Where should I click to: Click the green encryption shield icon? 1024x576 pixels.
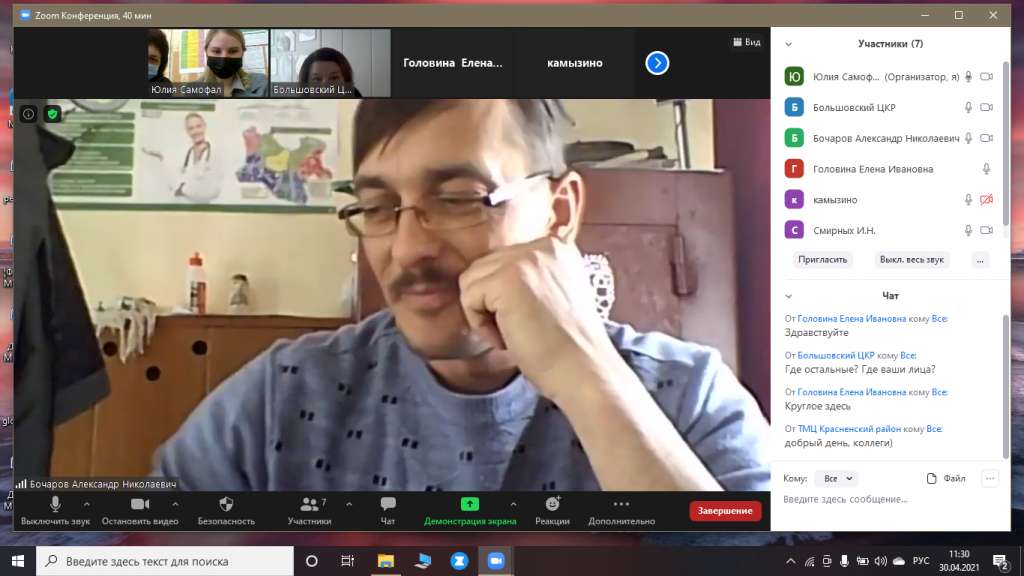click(52, 114)
